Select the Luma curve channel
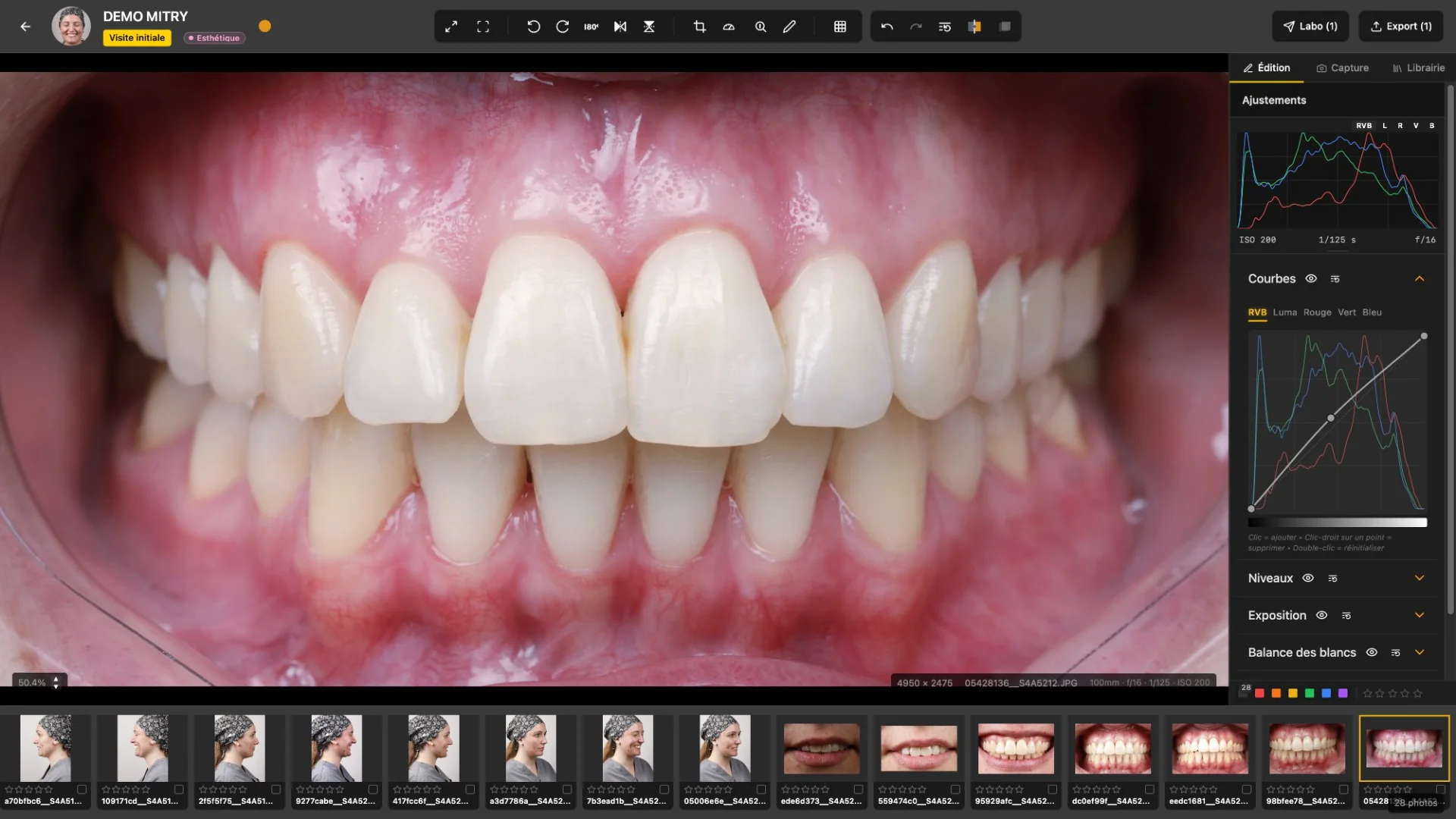1456x819 pixels. [x=1285, y=312]
